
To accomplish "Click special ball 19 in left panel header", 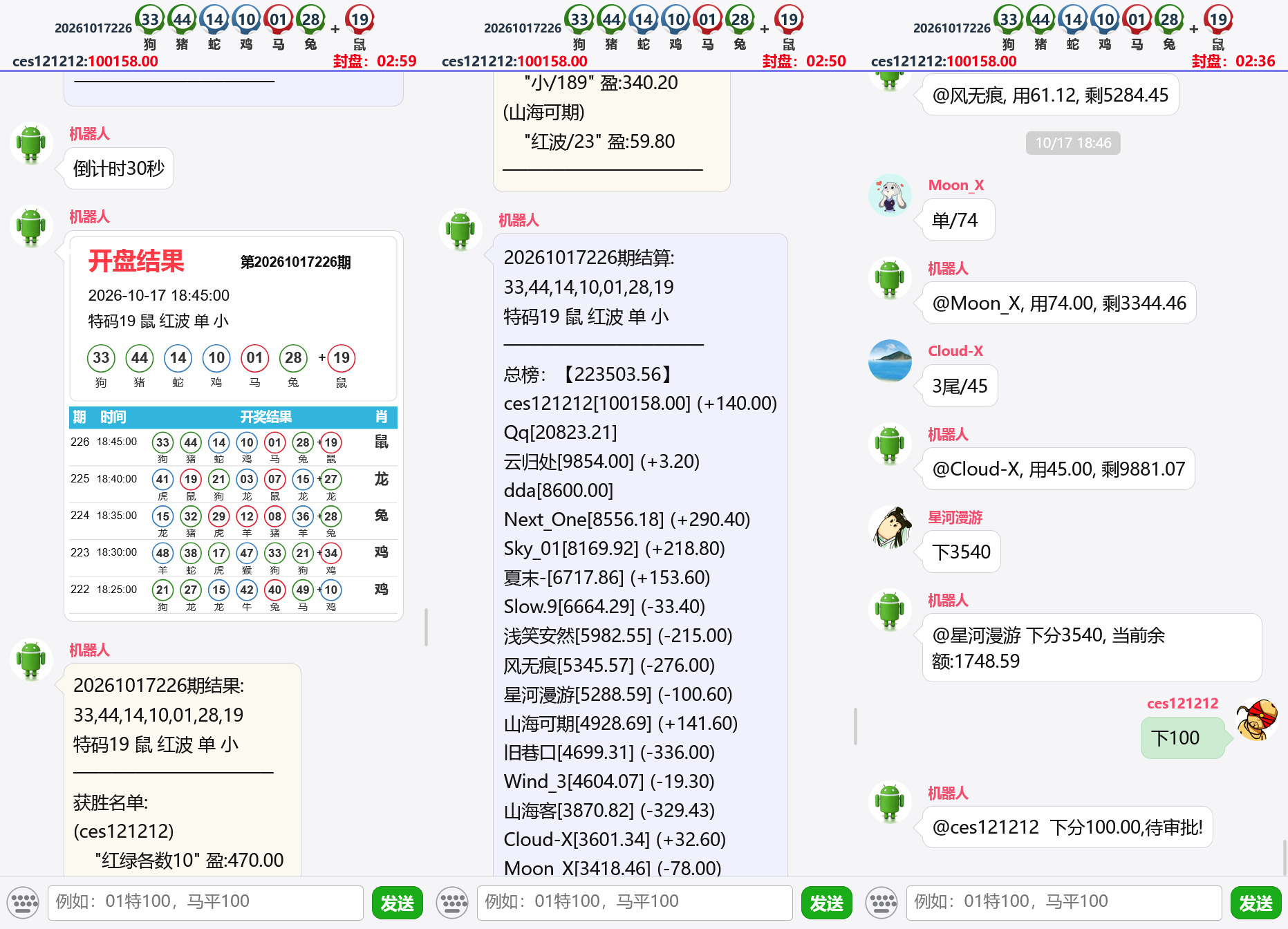I will click(360, 19).
